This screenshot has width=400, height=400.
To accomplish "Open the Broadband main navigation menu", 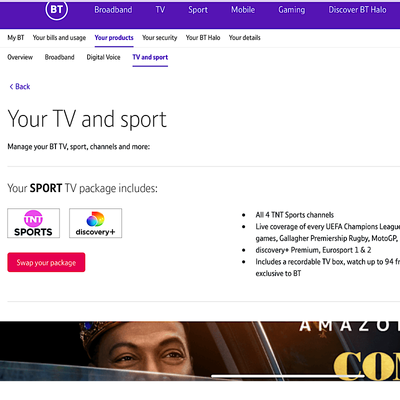I will click(113, 10).
